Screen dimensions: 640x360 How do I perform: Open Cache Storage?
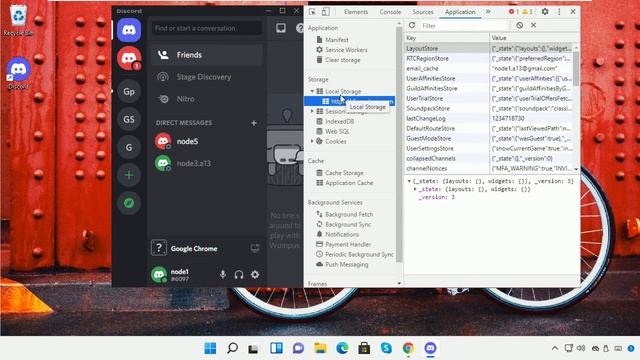click(x=344, y=173)
